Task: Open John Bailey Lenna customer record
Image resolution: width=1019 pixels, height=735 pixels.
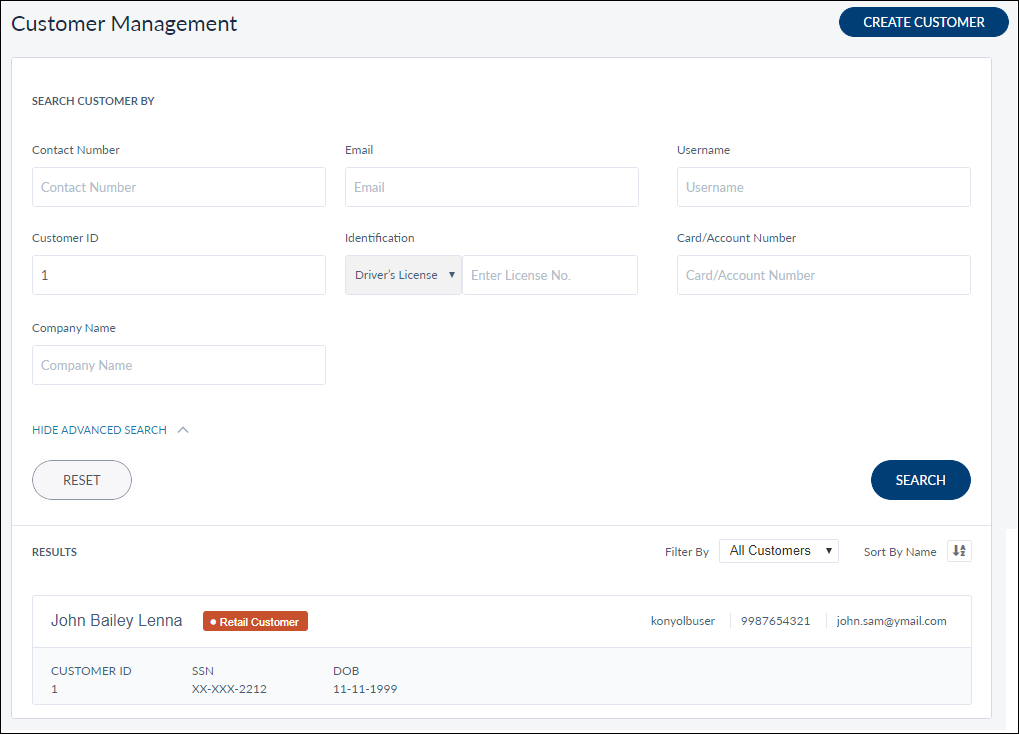Action: [117, 621]
